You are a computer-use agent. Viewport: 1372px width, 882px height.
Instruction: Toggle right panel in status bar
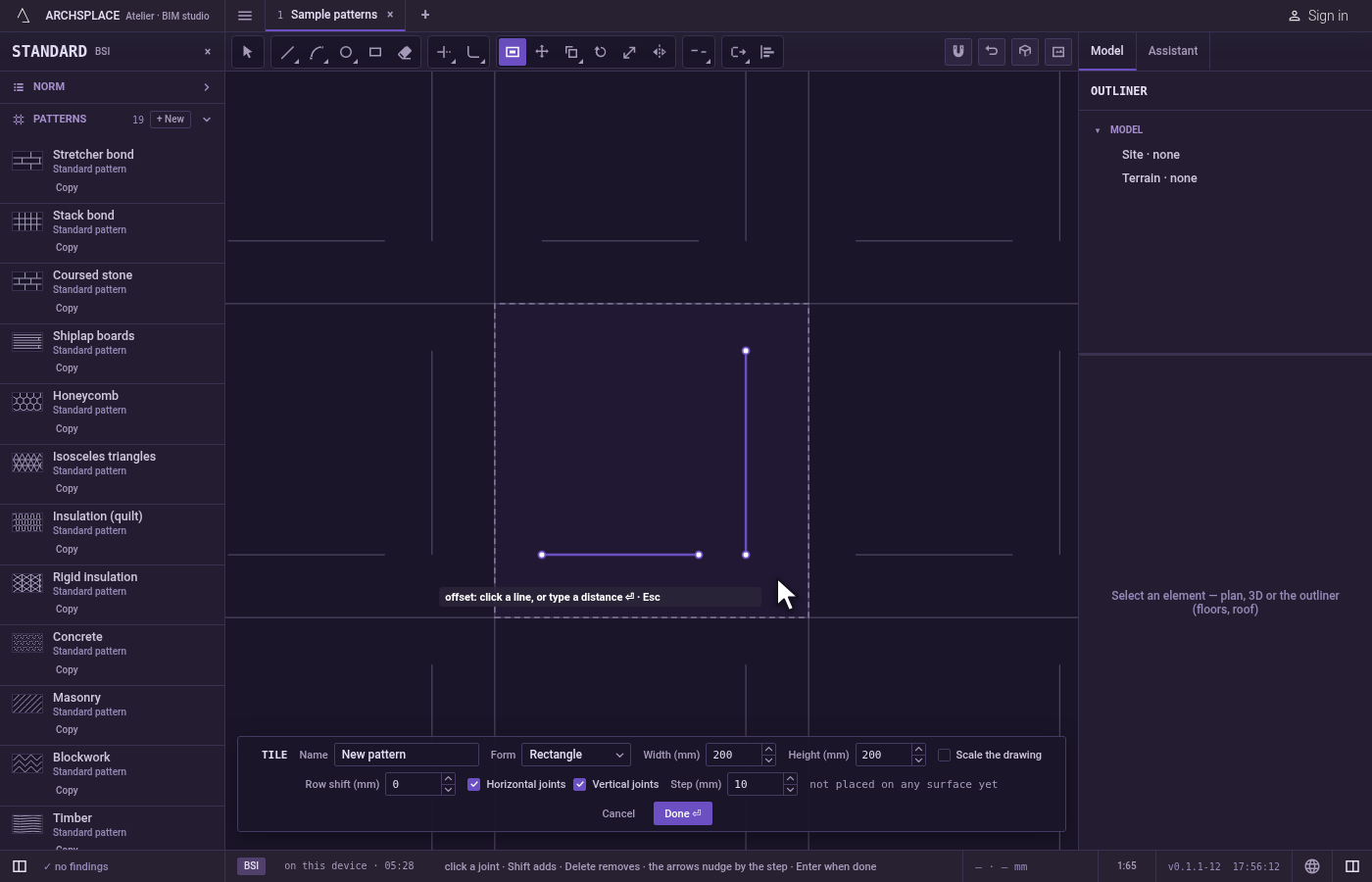[x=1352, y=866]
